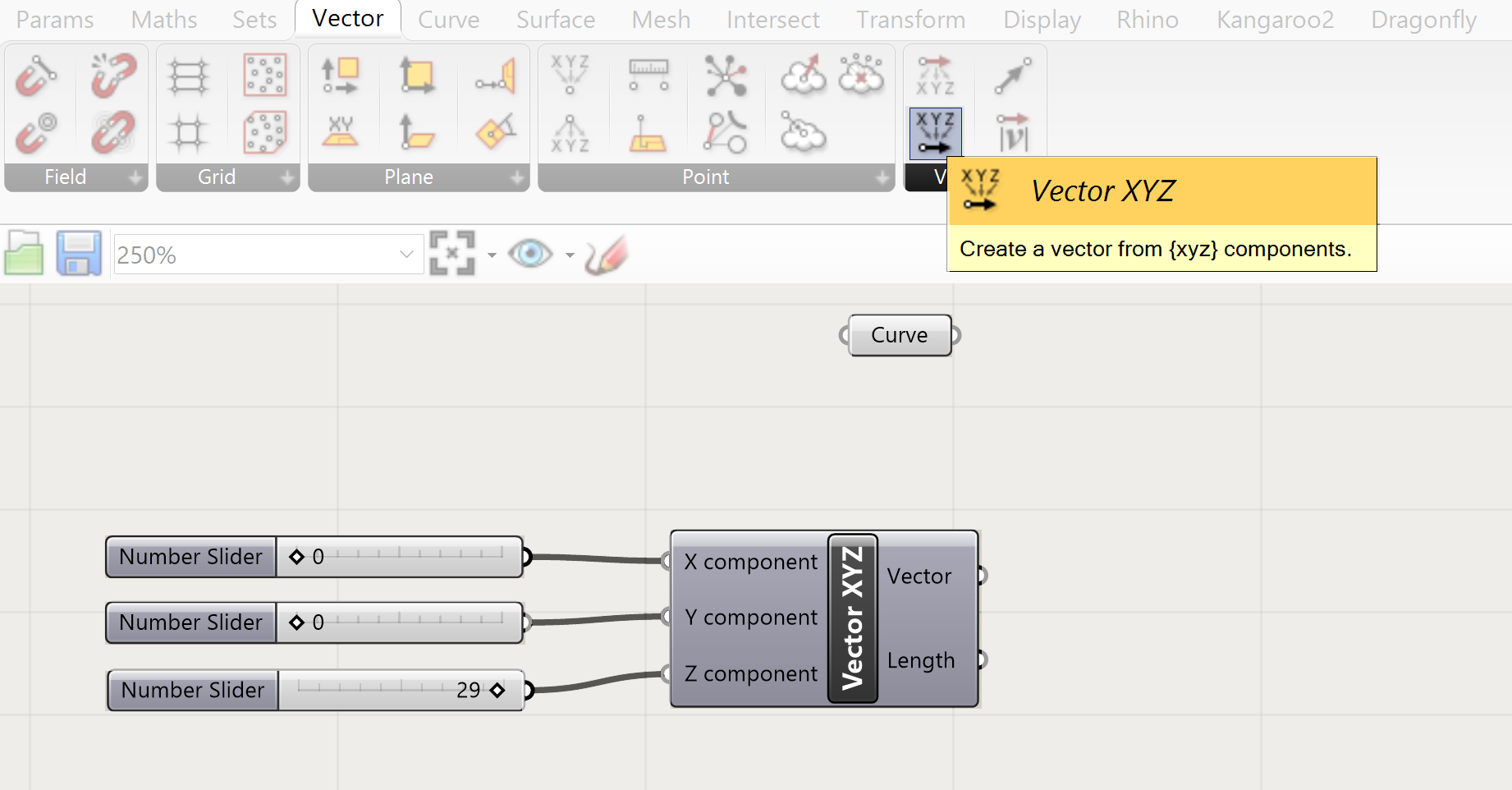Screen dimensions: 1512x790
Task: Expand the Point panel with its down arrow
Action: 882,177
